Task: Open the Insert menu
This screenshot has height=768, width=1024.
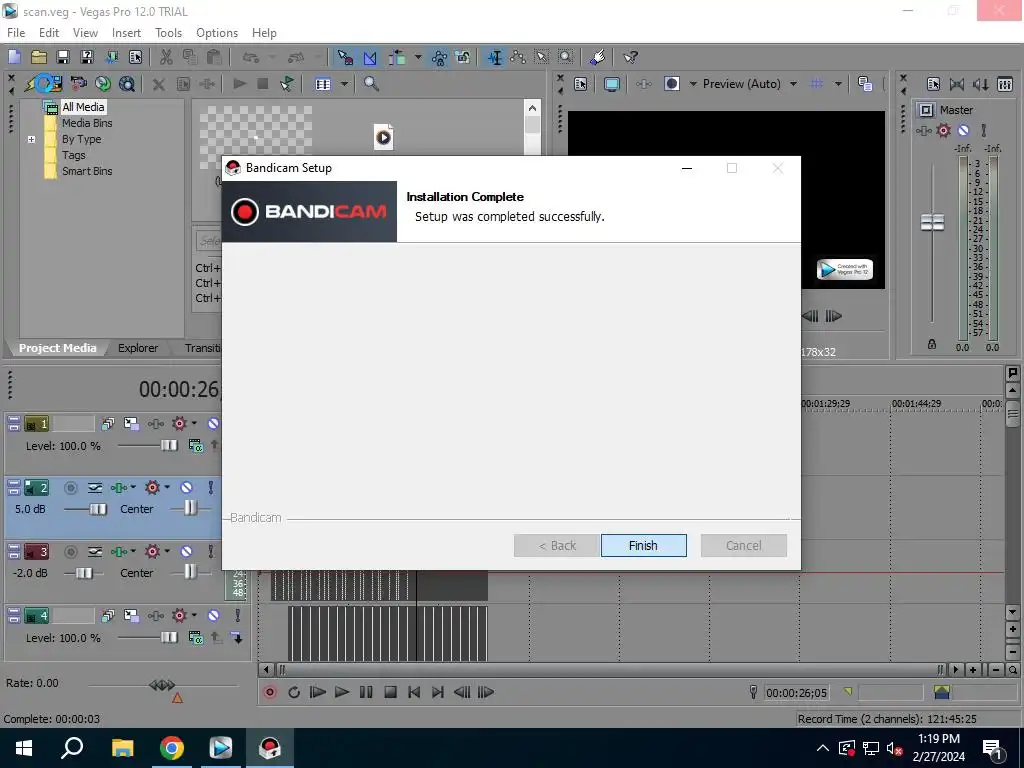Action: [x=126, y=33]
